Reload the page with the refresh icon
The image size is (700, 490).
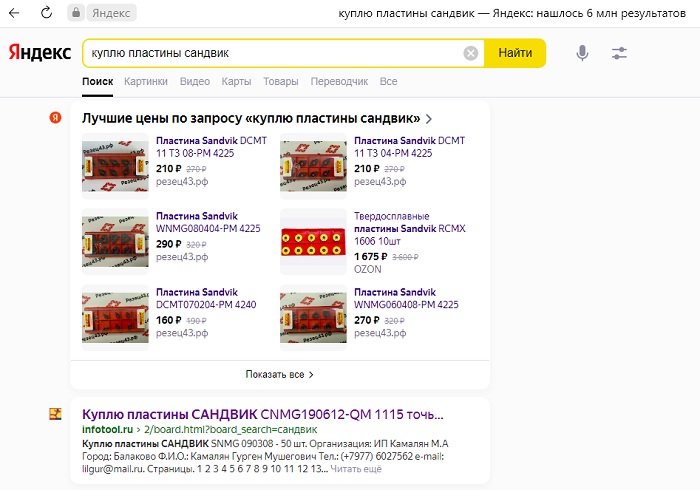tap(46, 13)
